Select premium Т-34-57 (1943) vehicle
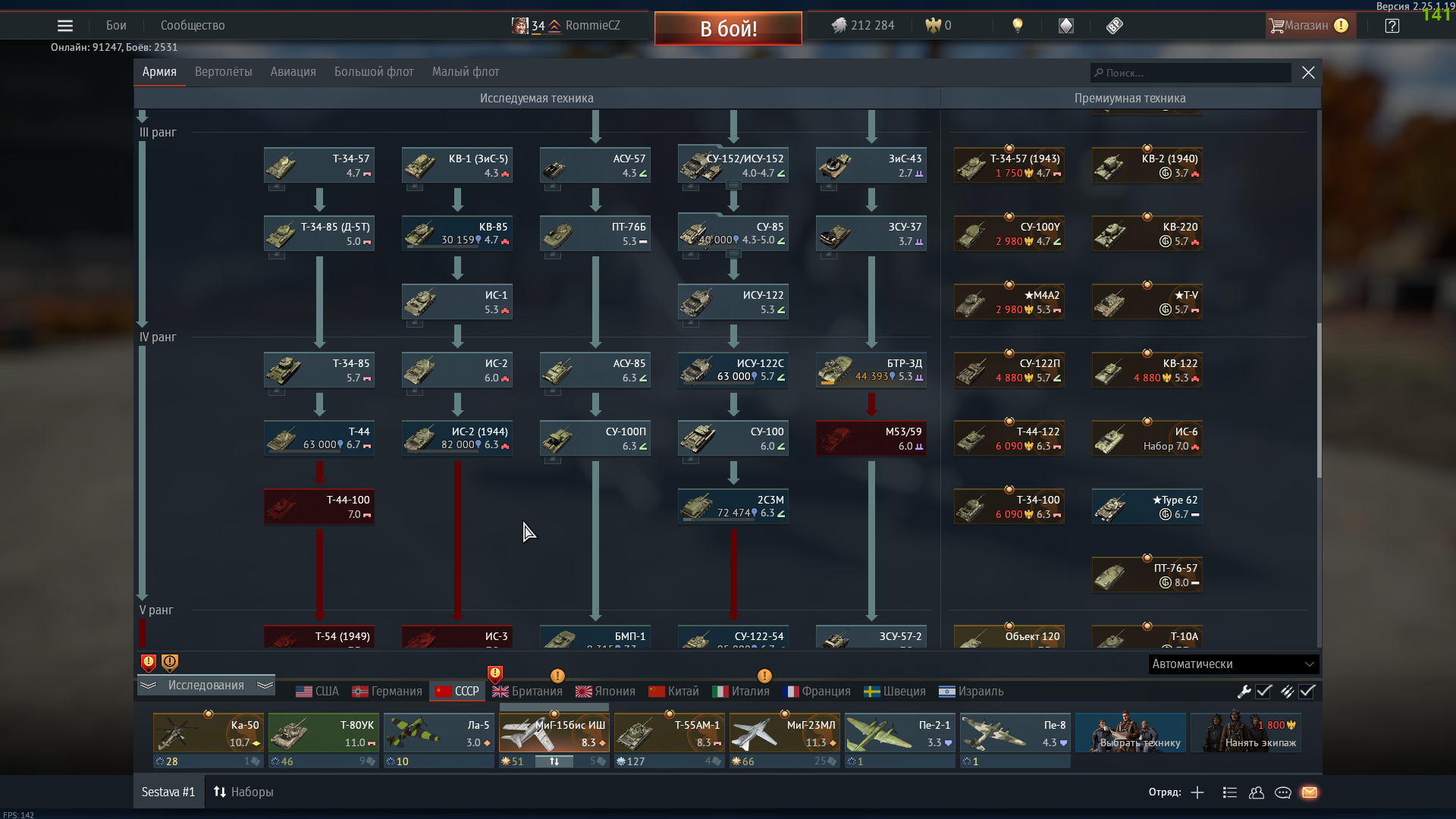The width and height of the screenshot is (1456, 819). pyautogui.click(x=1009, y=165)
